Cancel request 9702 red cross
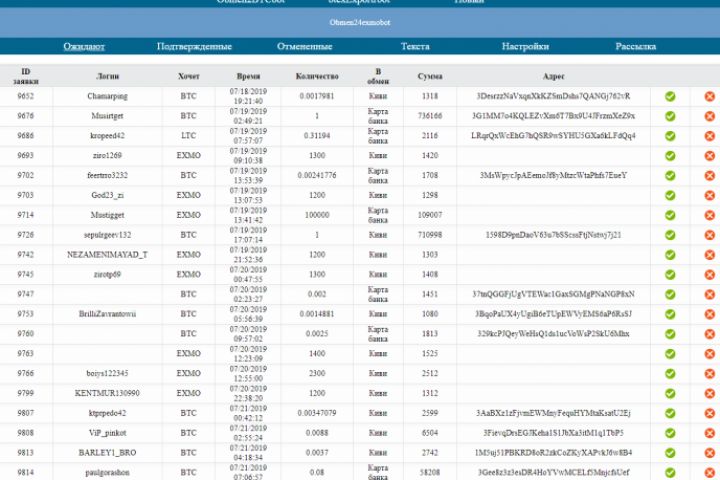 click(x=709, y=175)
